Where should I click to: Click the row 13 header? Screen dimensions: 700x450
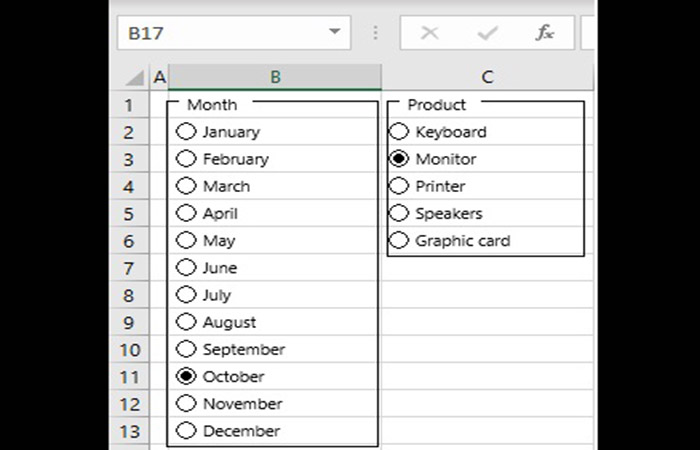(128, 431)
